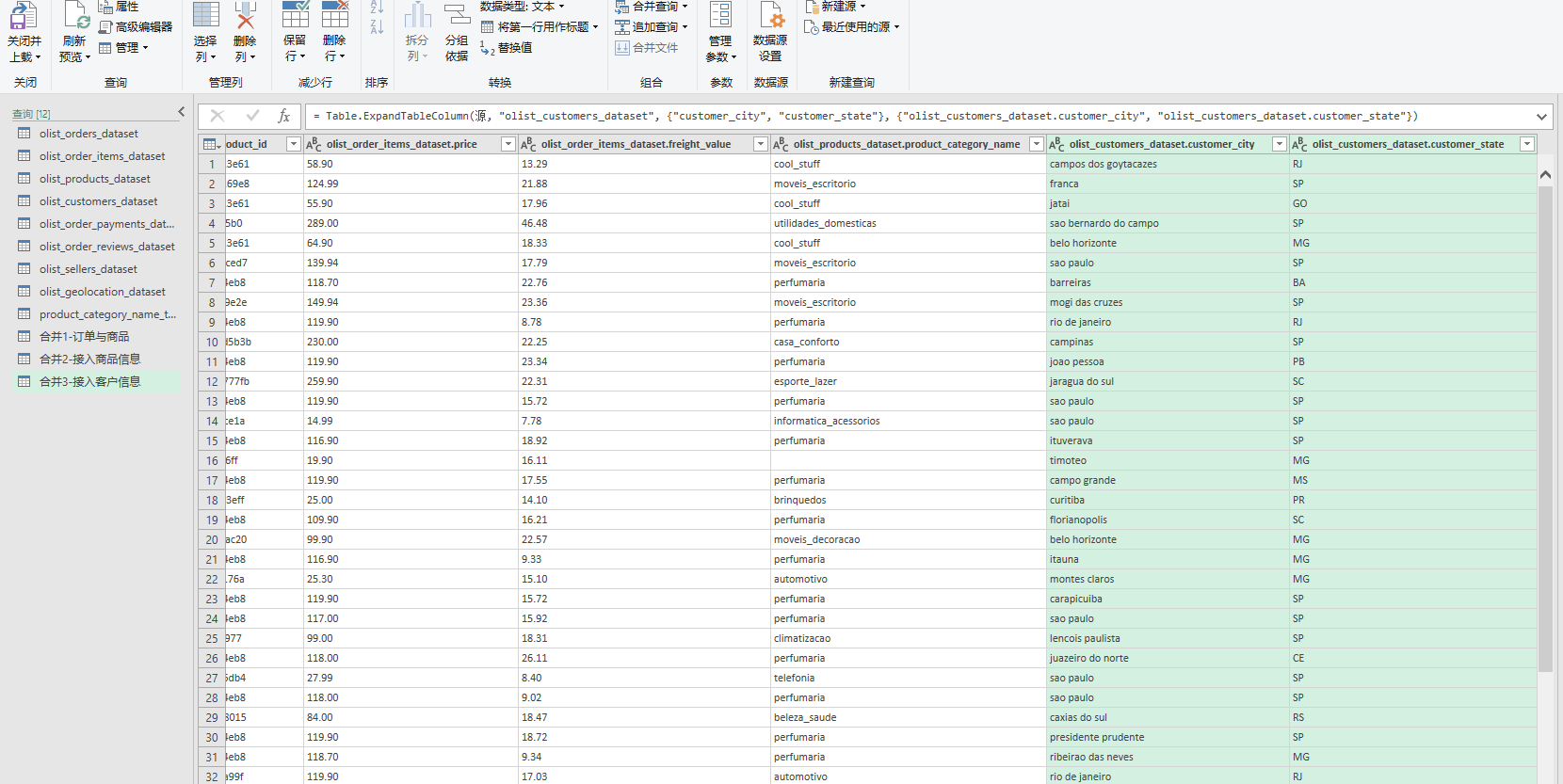Sort the column descending with the Z-A icon

(377, 27)
